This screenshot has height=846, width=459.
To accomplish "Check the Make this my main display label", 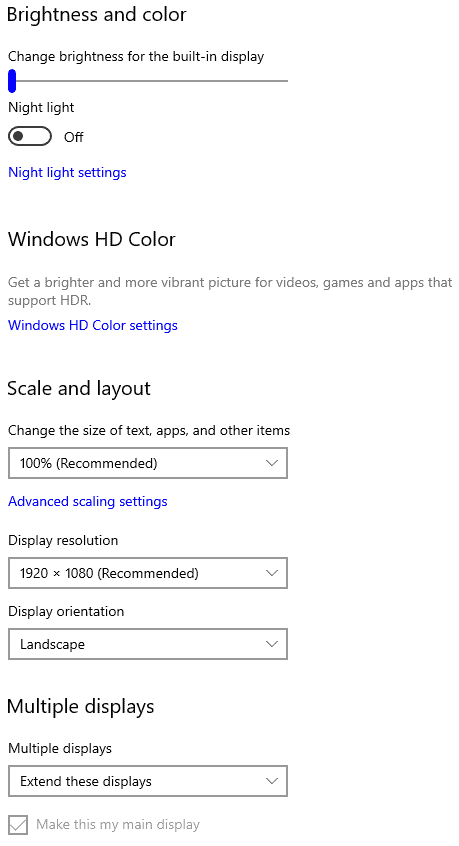I will tap(118, 824).
